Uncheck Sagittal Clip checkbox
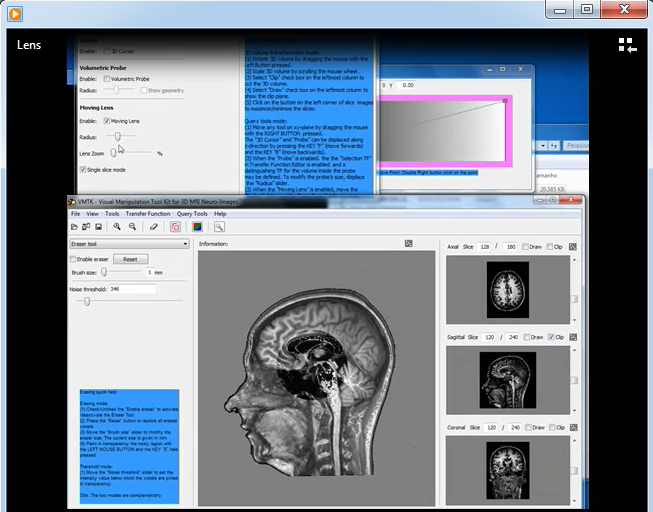Screen dimensions: 653x512 [551, 337]
